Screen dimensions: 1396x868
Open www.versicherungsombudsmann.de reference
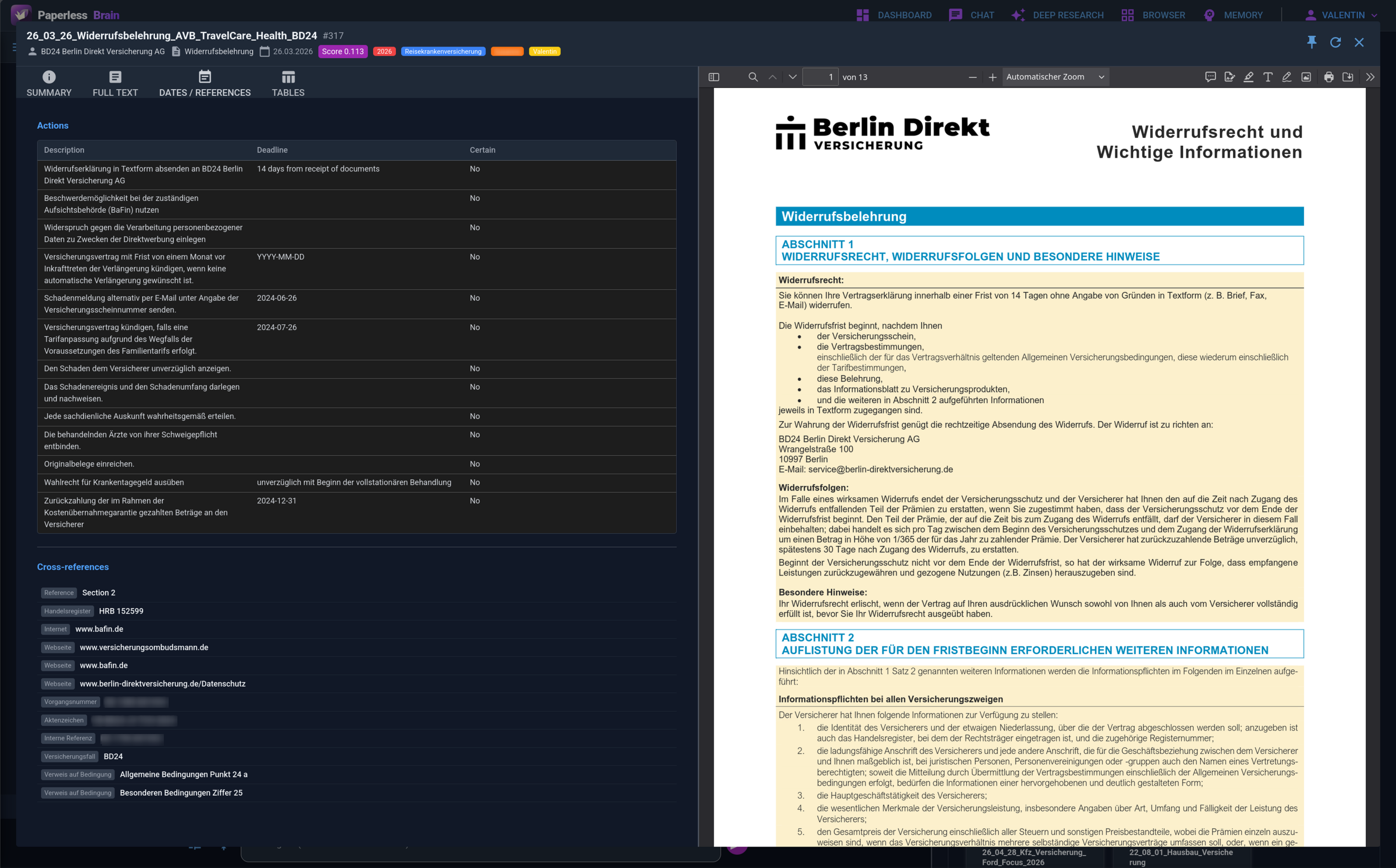[x=144, y=647]
